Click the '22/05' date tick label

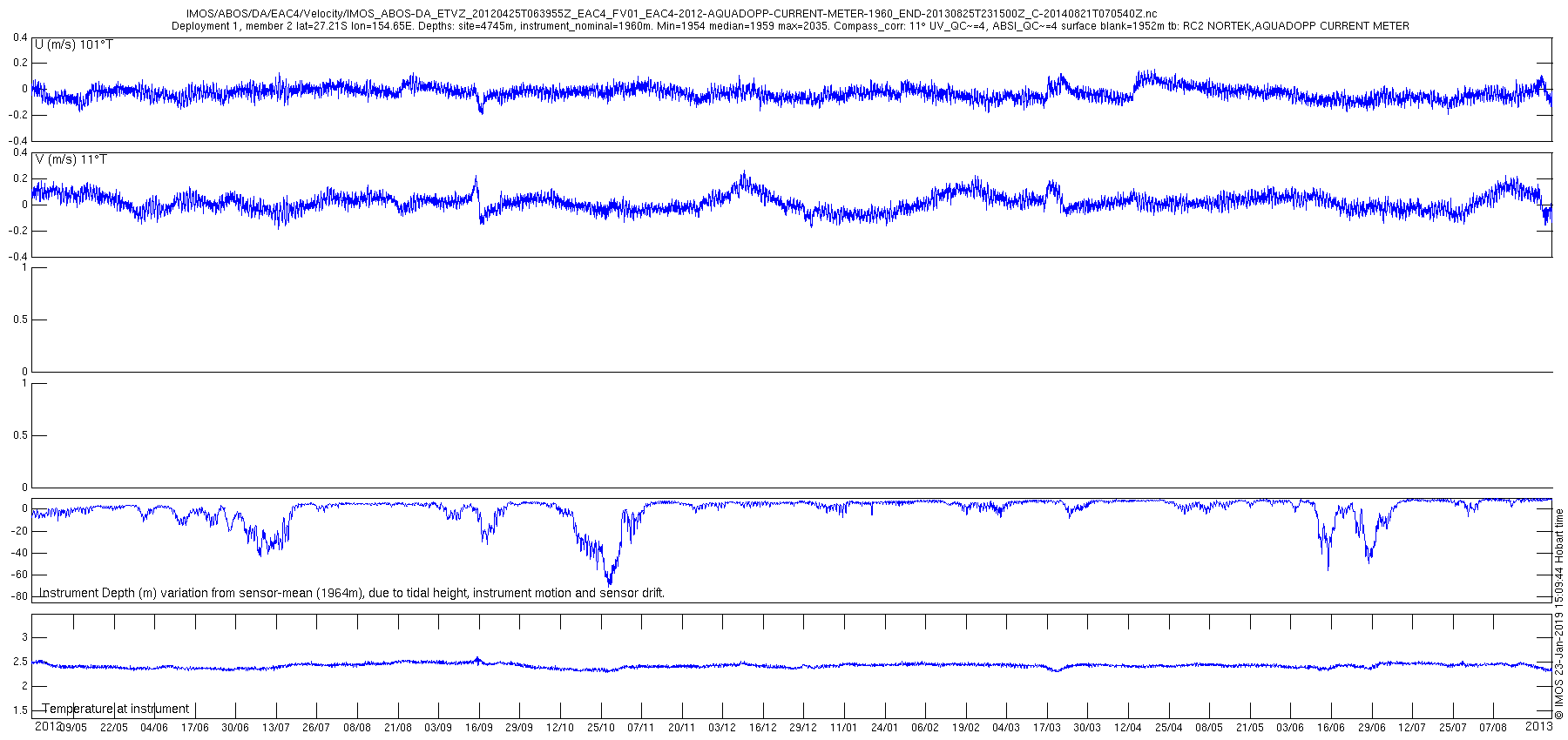[x=114, y=728]
